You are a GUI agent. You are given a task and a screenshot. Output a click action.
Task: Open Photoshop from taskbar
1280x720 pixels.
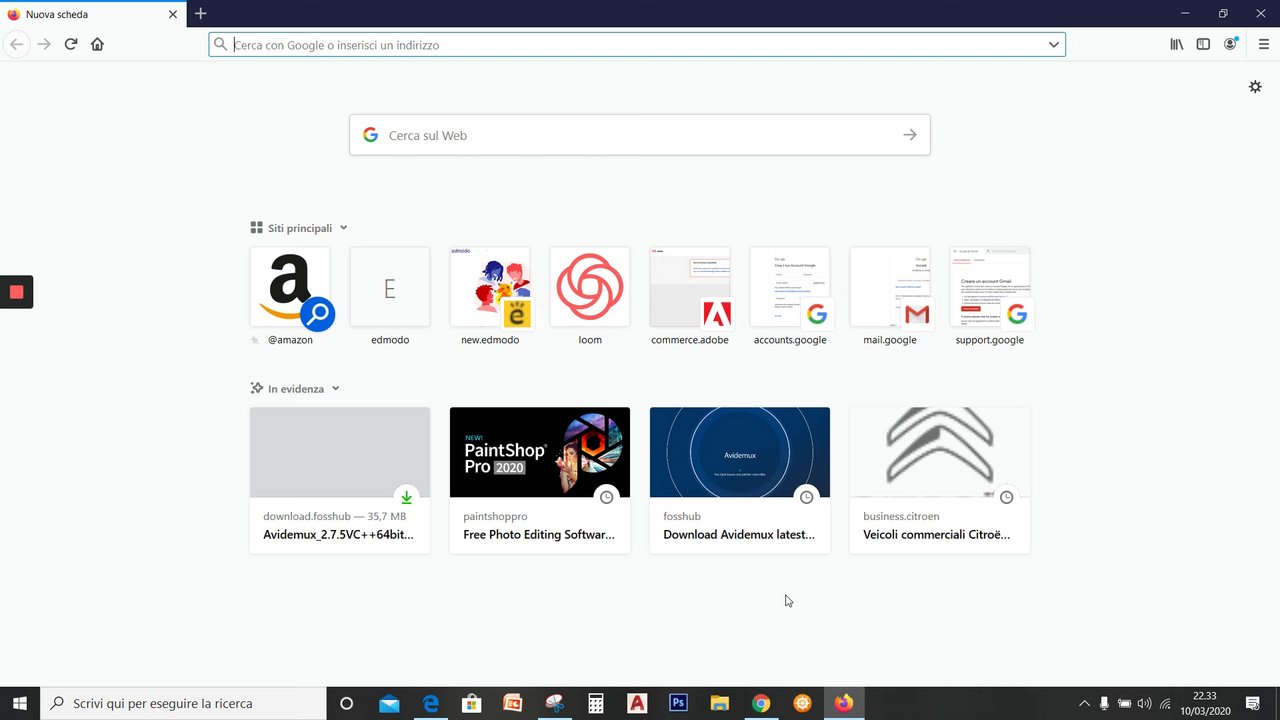pyautogui.click(x=678, y=703)
